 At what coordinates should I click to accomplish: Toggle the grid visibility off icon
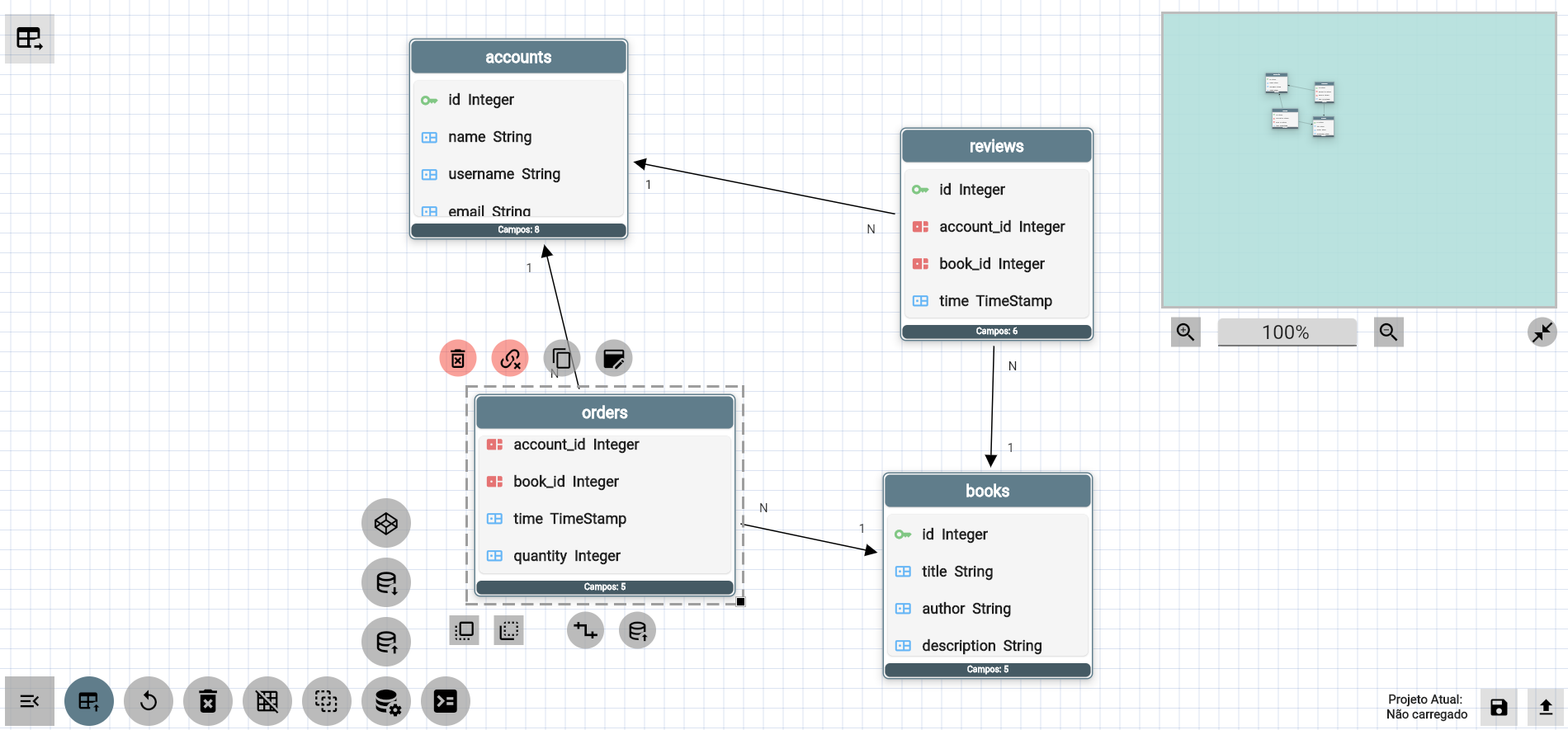pyautogui.click(x=267, y=702)
